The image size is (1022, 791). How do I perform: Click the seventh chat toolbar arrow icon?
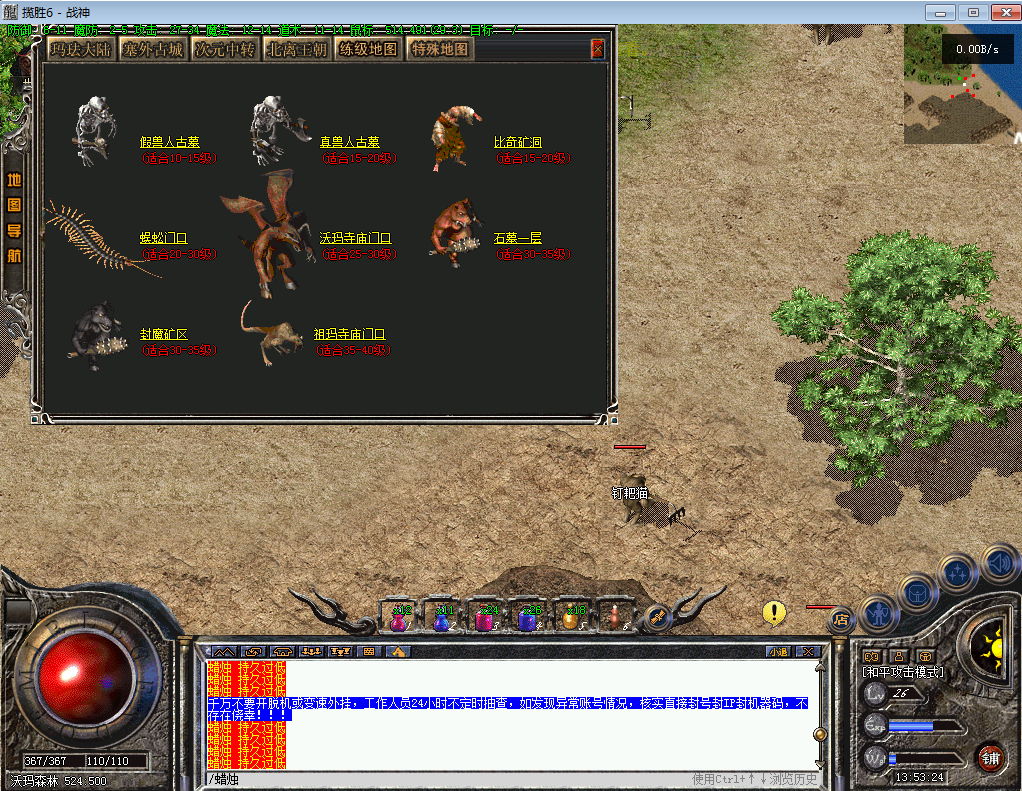point(398,652)
